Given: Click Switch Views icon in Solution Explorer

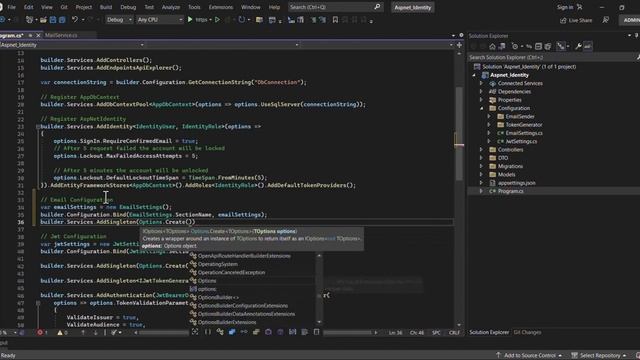Looking at the screenshot, I should click(502, 47).
